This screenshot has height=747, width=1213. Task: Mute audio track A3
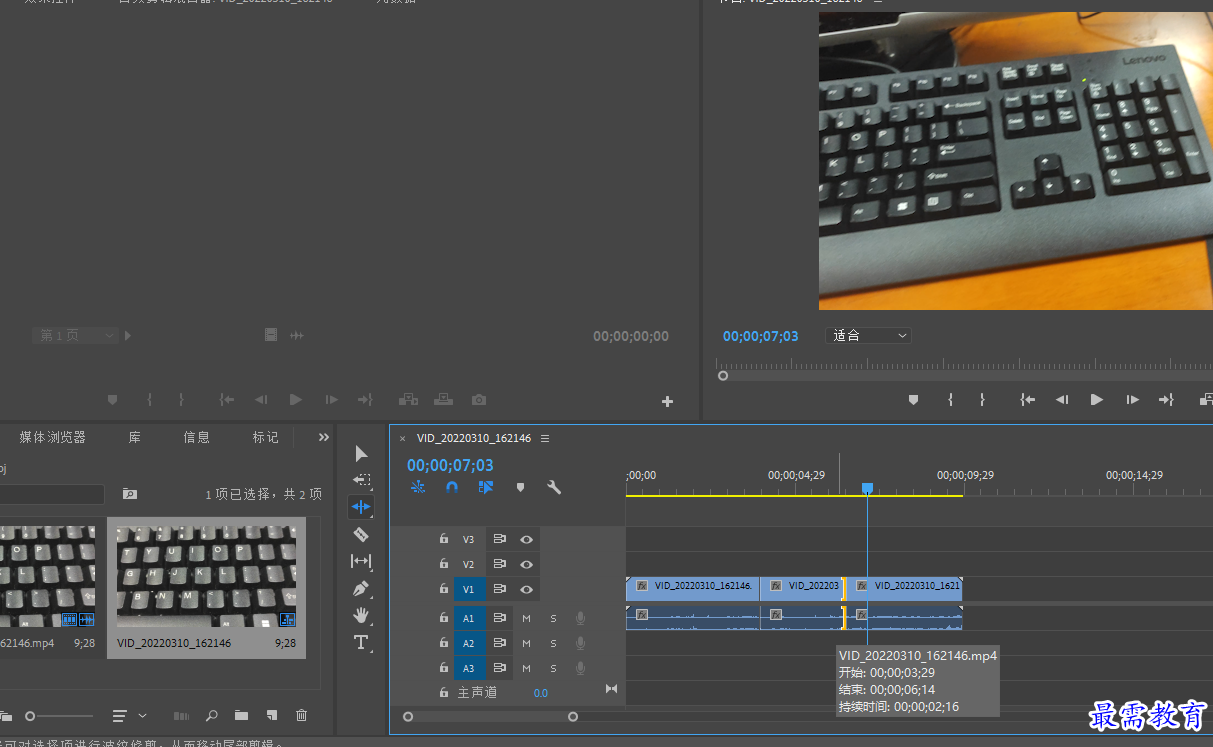[x=526, y=668]
